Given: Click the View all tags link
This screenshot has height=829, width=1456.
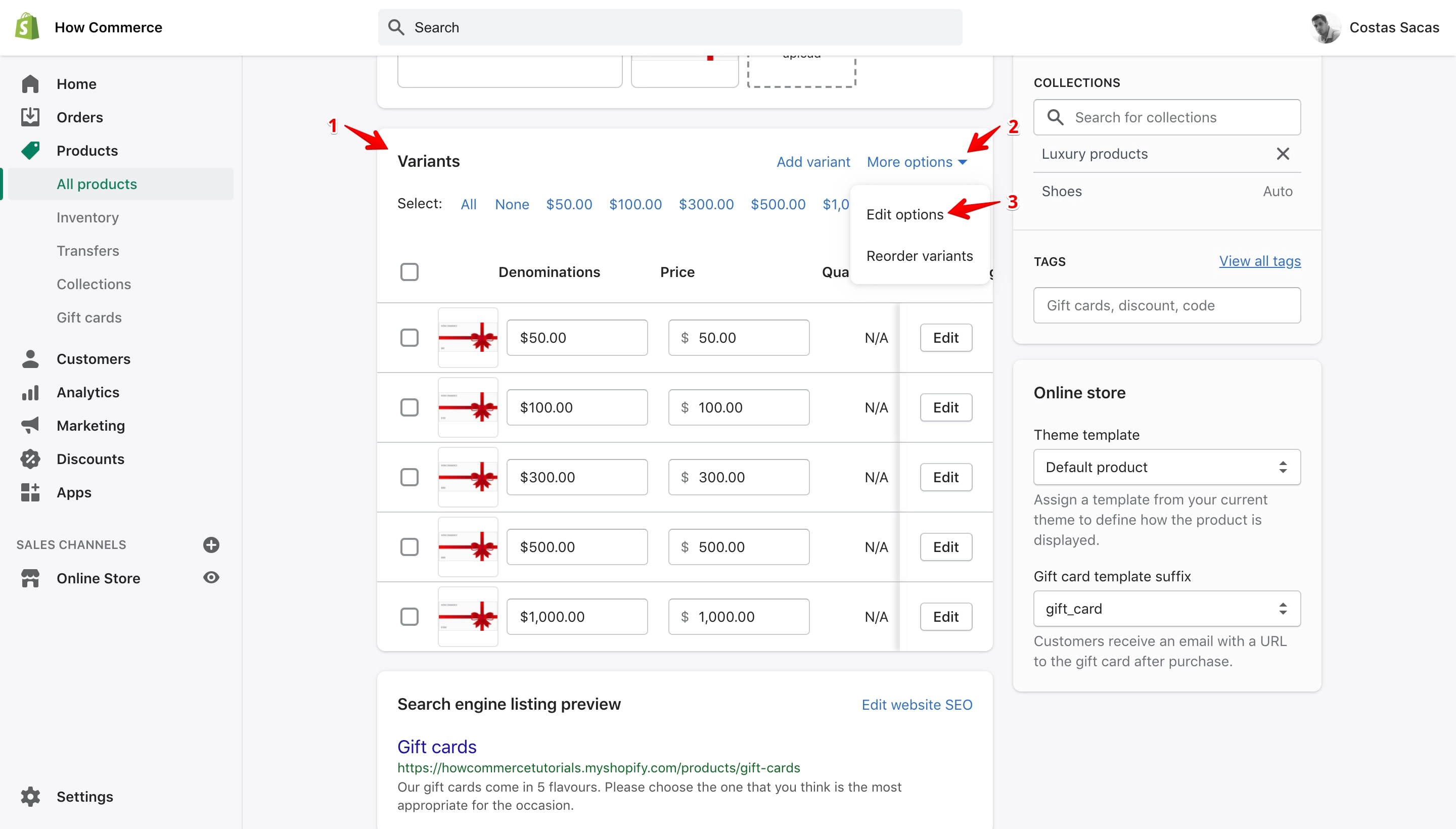Looking at the screenshot, I should [x=1259, y=261].
